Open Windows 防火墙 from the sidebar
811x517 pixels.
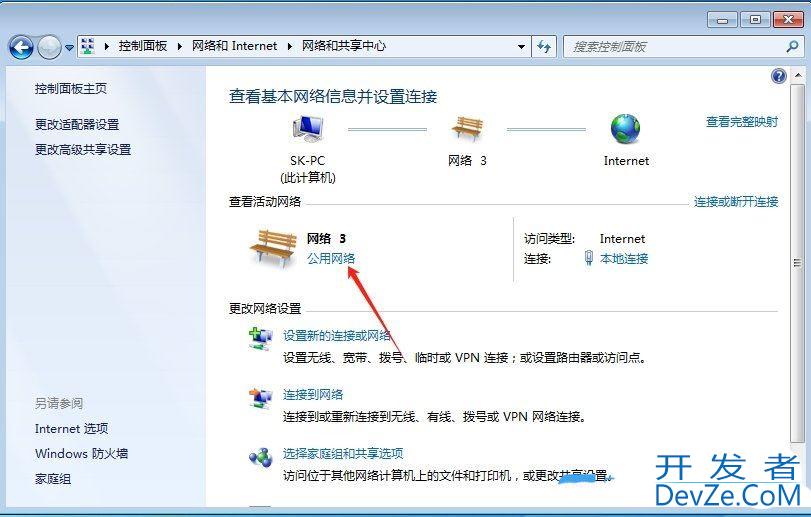pyautogui.click(x=81, y=453)
